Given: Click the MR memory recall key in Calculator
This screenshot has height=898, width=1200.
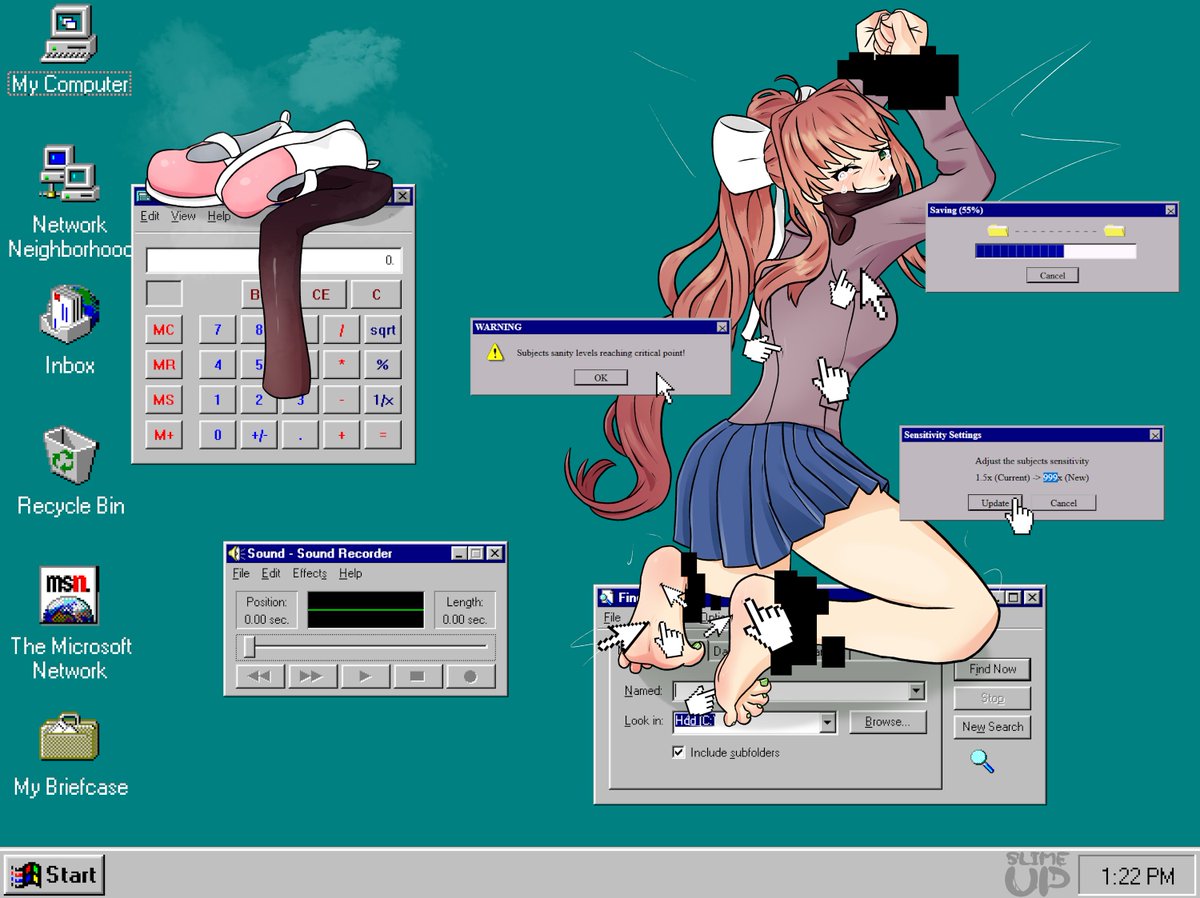Looking at the screenshot, I should coord(163,365).
